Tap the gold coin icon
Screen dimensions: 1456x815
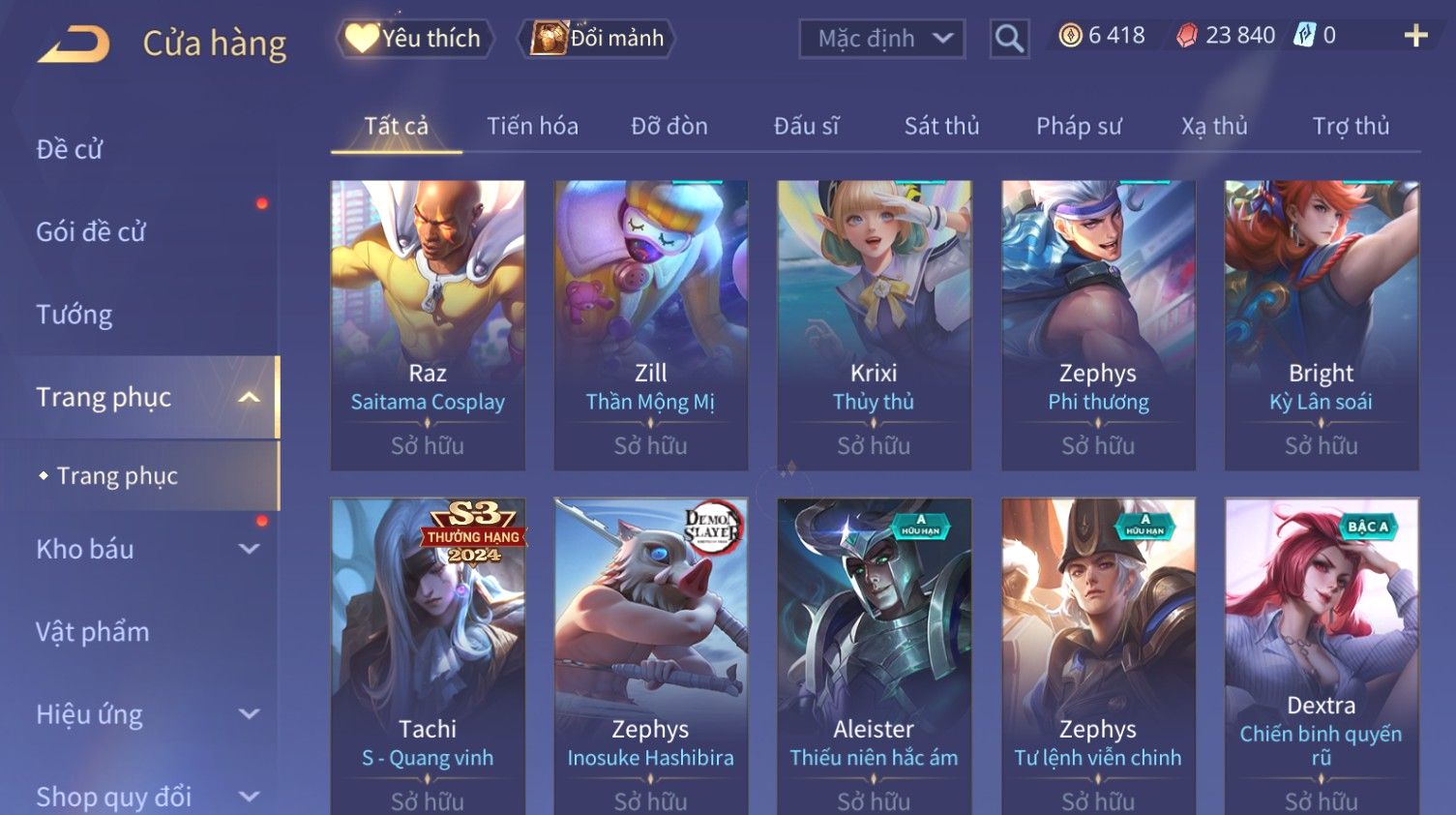[1070, 36]
